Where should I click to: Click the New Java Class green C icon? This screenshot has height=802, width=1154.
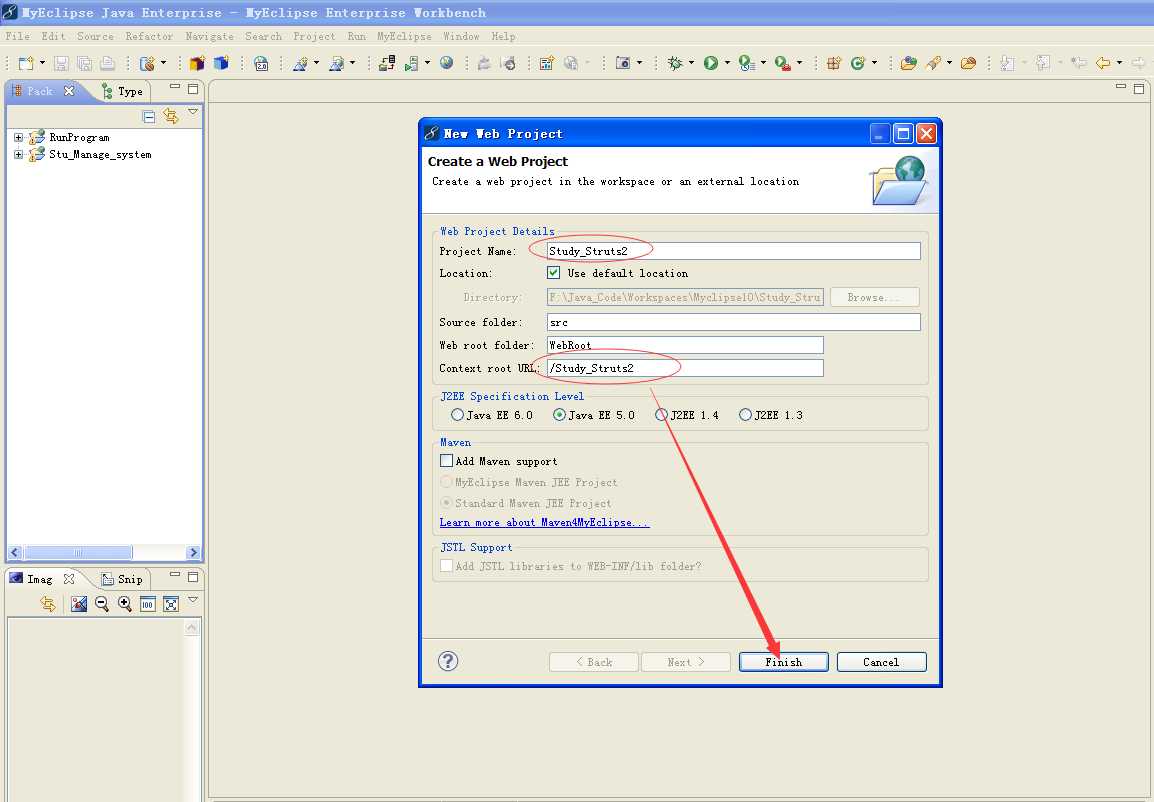(x=857, y=63)
